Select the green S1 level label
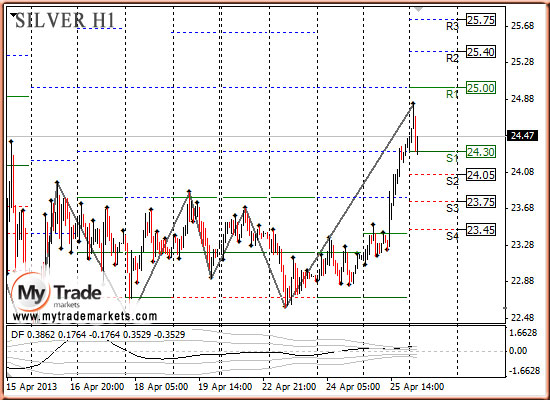 coord(452,158)
